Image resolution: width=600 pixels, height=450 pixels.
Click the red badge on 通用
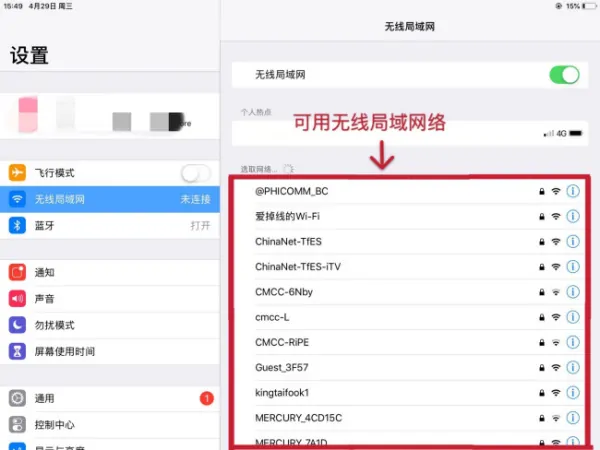(207, 398)
